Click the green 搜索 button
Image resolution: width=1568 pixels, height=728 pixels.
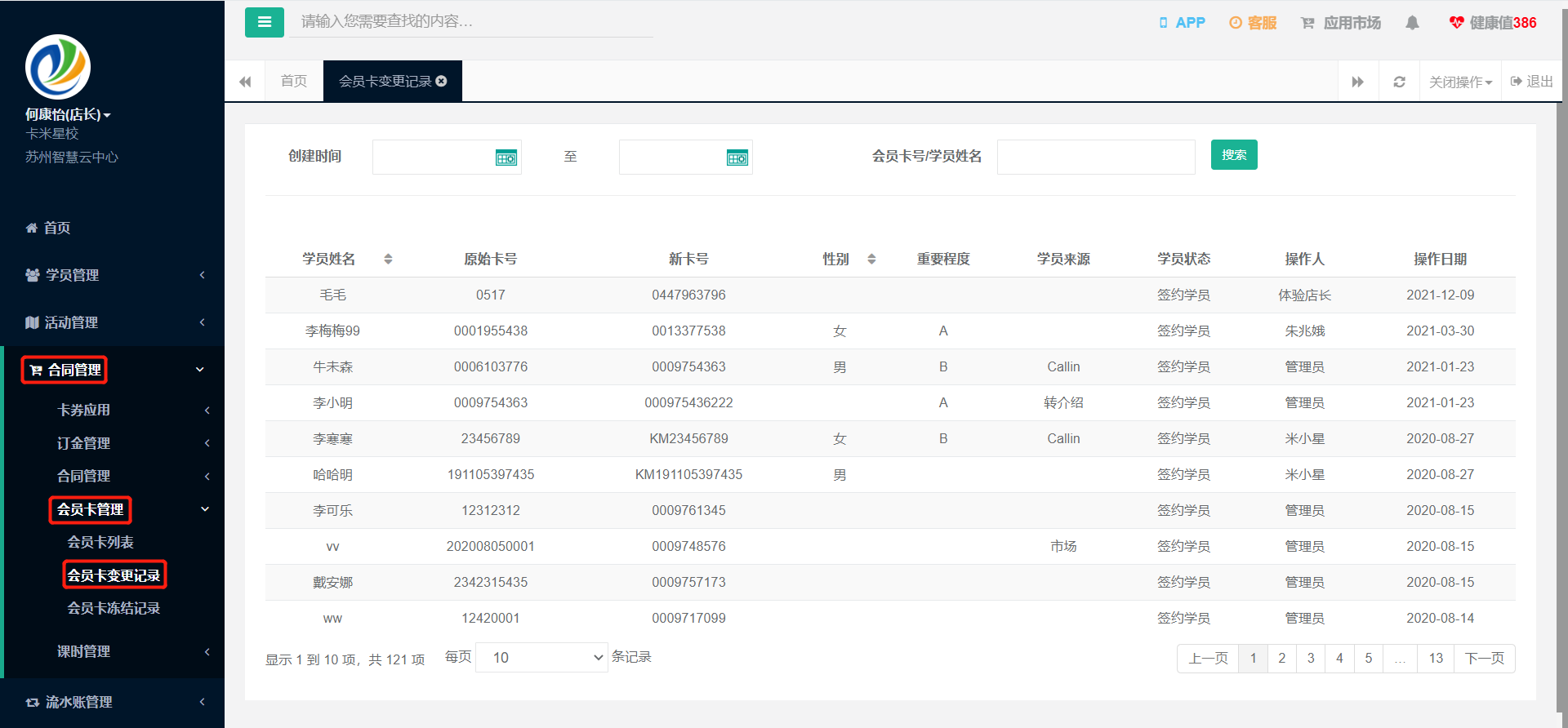point(1234,155)
